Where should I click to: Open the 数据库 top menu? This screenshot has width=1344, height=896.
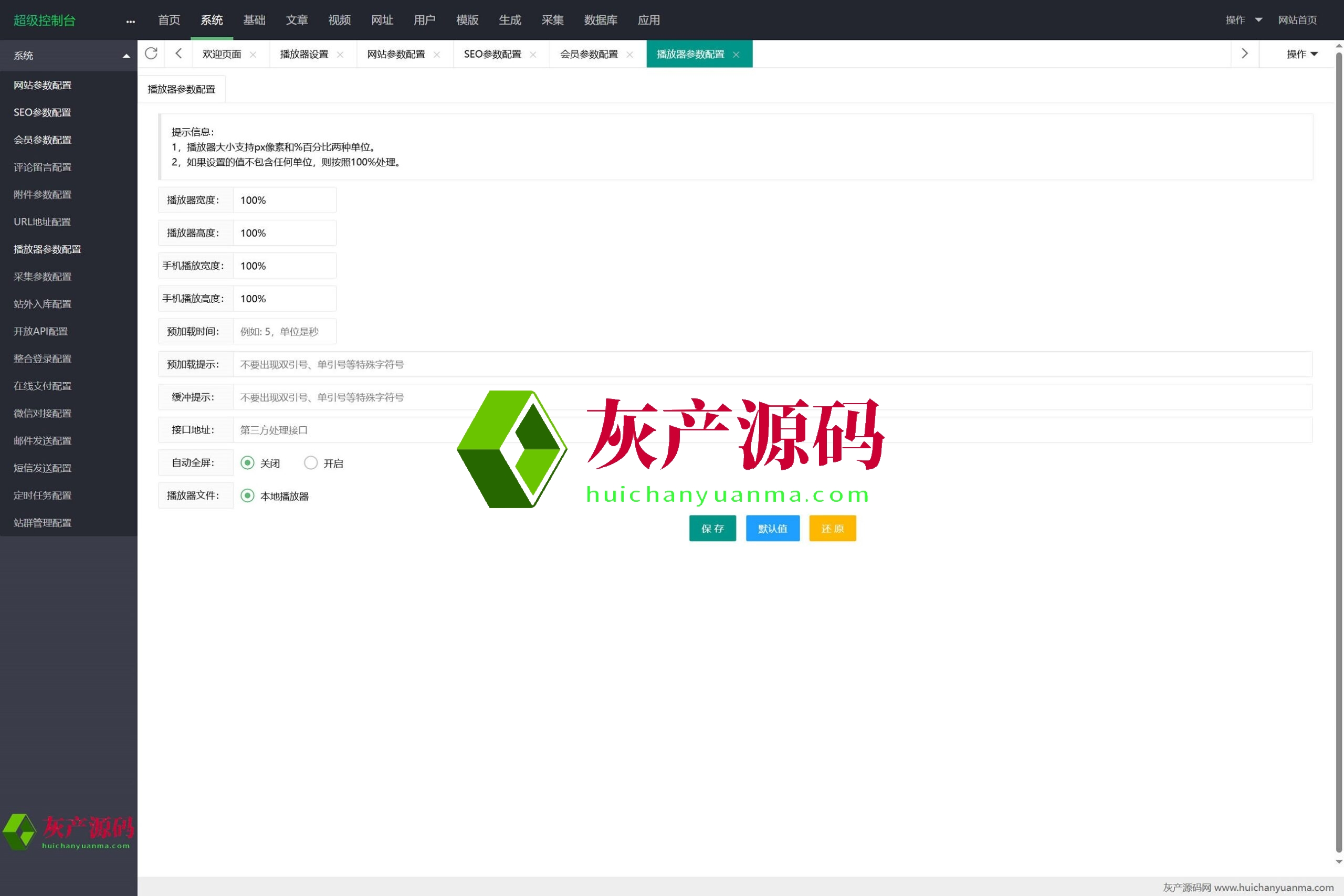coord(600,20)
